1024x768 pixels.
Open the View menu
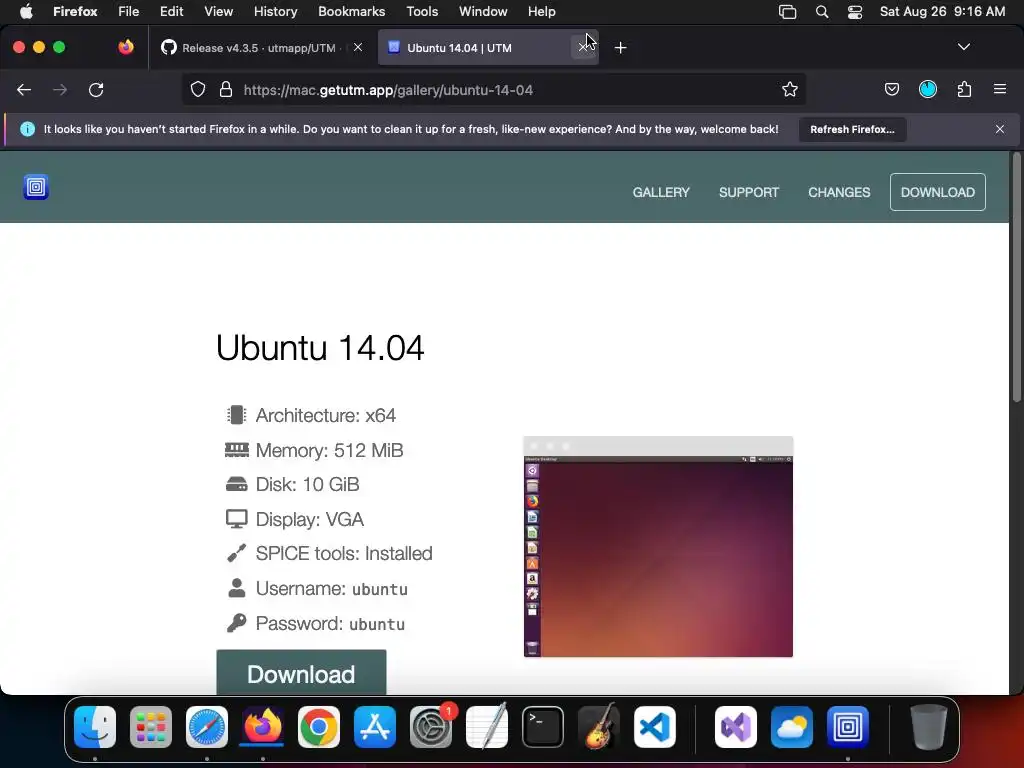tap(218, 12)
